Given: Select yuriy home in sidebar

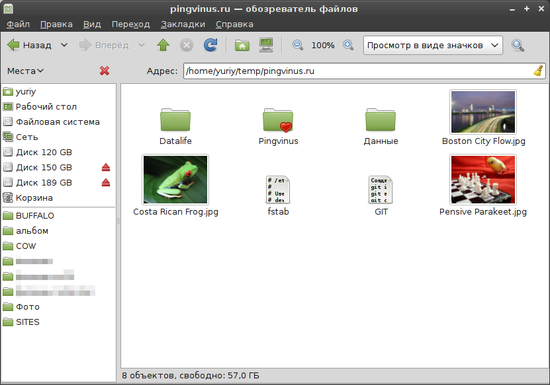Looking at the screenshot, I should [x=59, y=92].
